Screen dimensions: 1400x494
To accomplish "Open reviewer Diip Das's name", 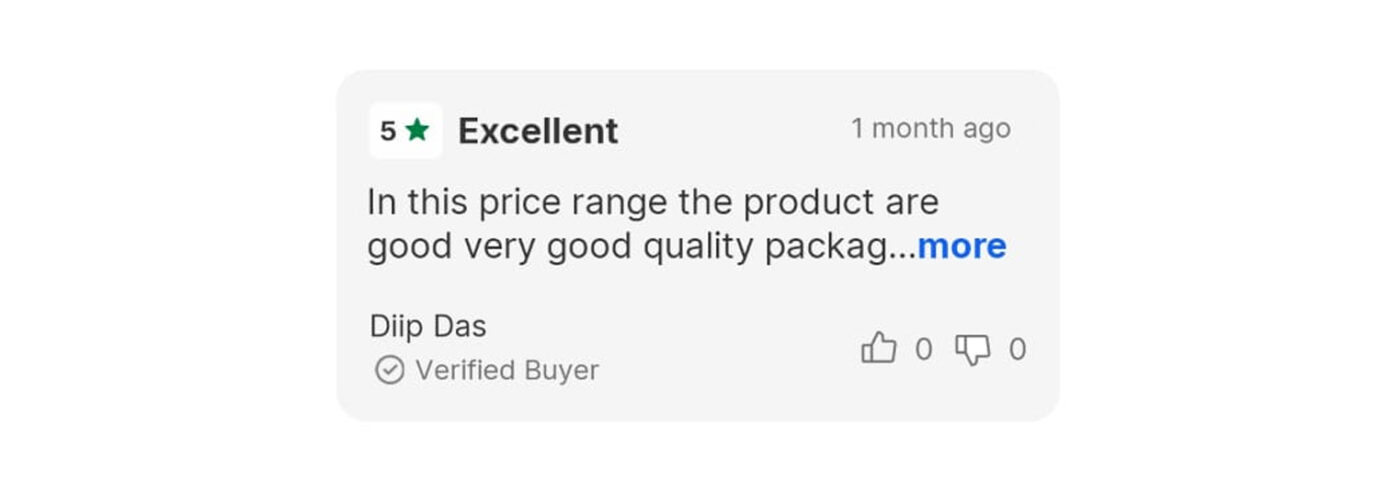I will tap(428, 326).
